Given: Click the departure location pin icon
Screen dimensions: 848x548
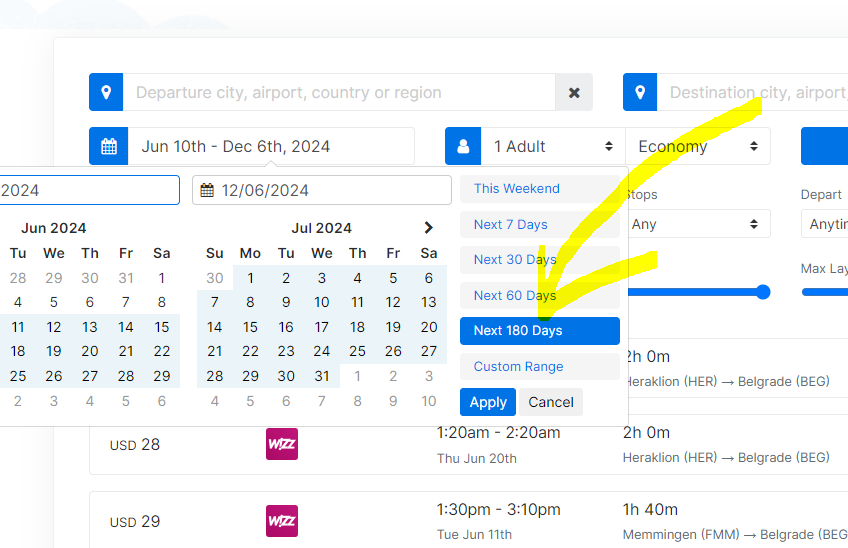Looking at the screenshot, I should (106, 92).
